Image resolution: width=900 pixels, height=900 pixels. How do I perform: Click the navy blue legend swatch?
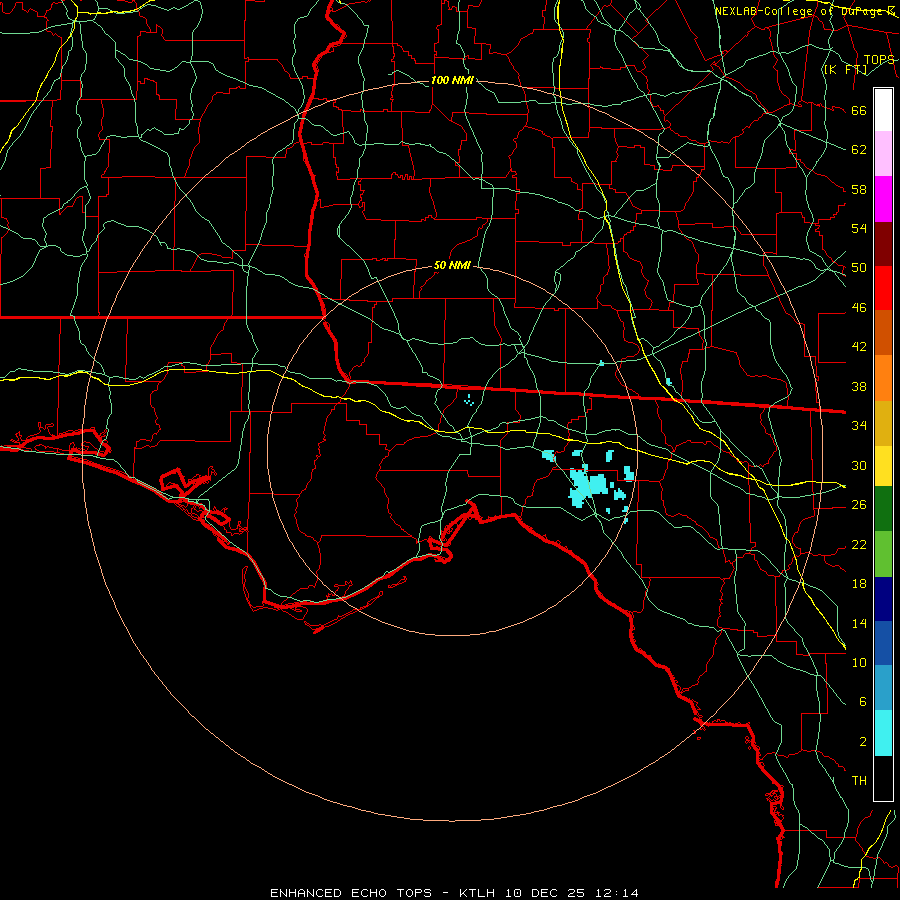[883, 599]
